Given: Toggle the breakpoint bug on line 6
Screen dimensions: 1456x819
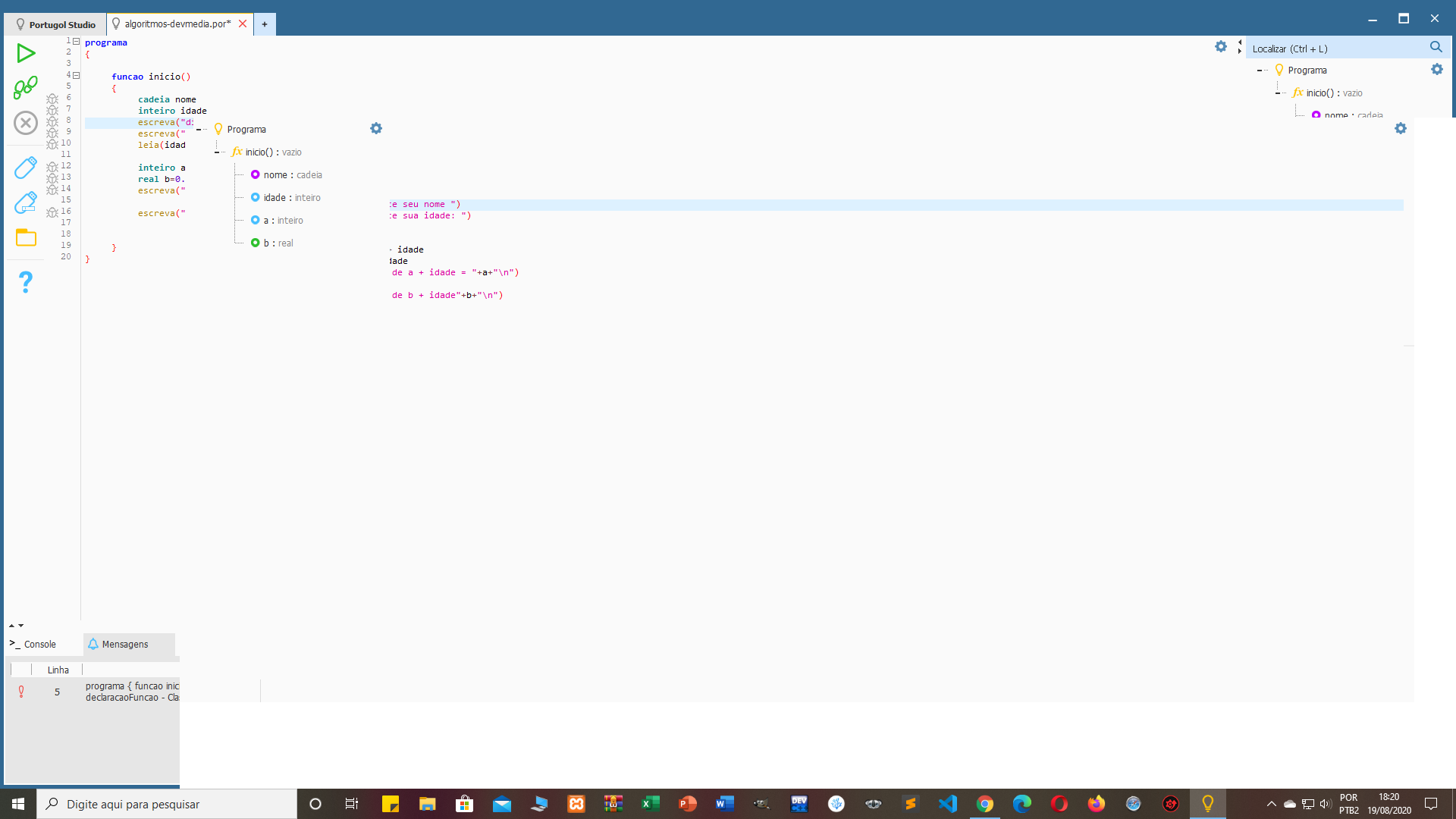Looking at the screenshot, I should (x=52, y=99).
